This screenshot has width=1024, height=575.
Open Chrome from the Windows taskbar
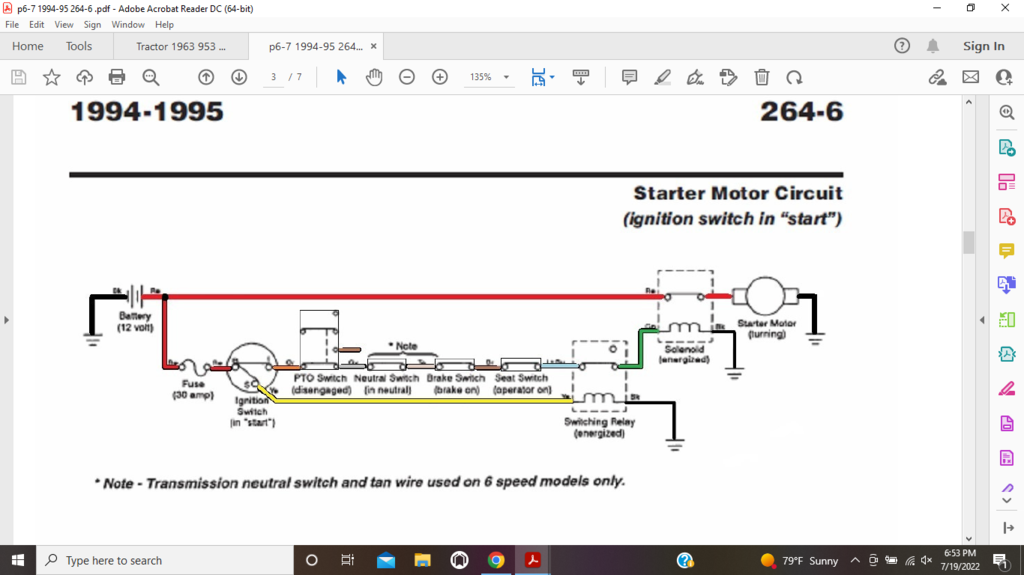coord(496,560)
